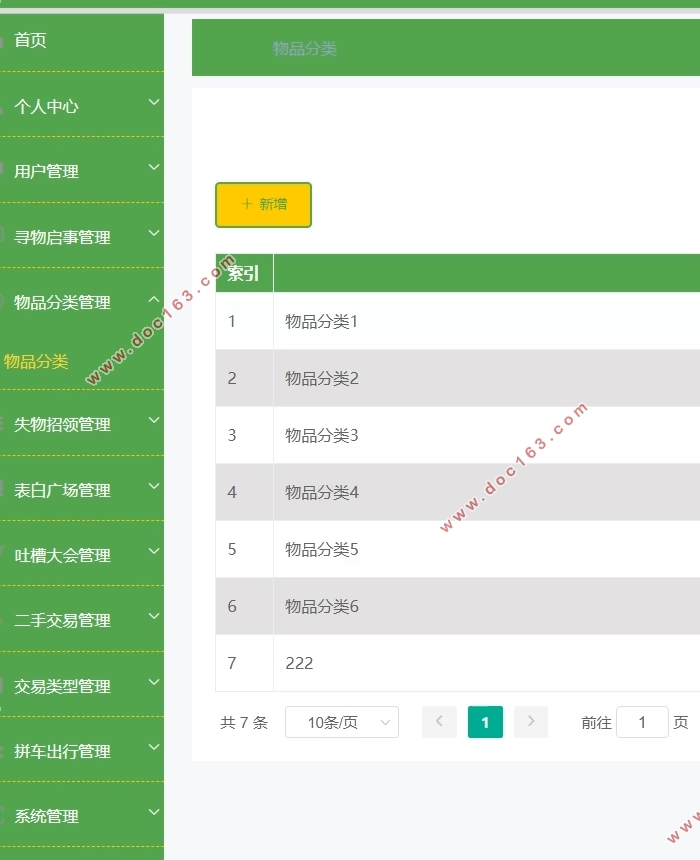Click the 共 7 条 total count text
This screenshot has width=700, height=860.
point(244,723)
